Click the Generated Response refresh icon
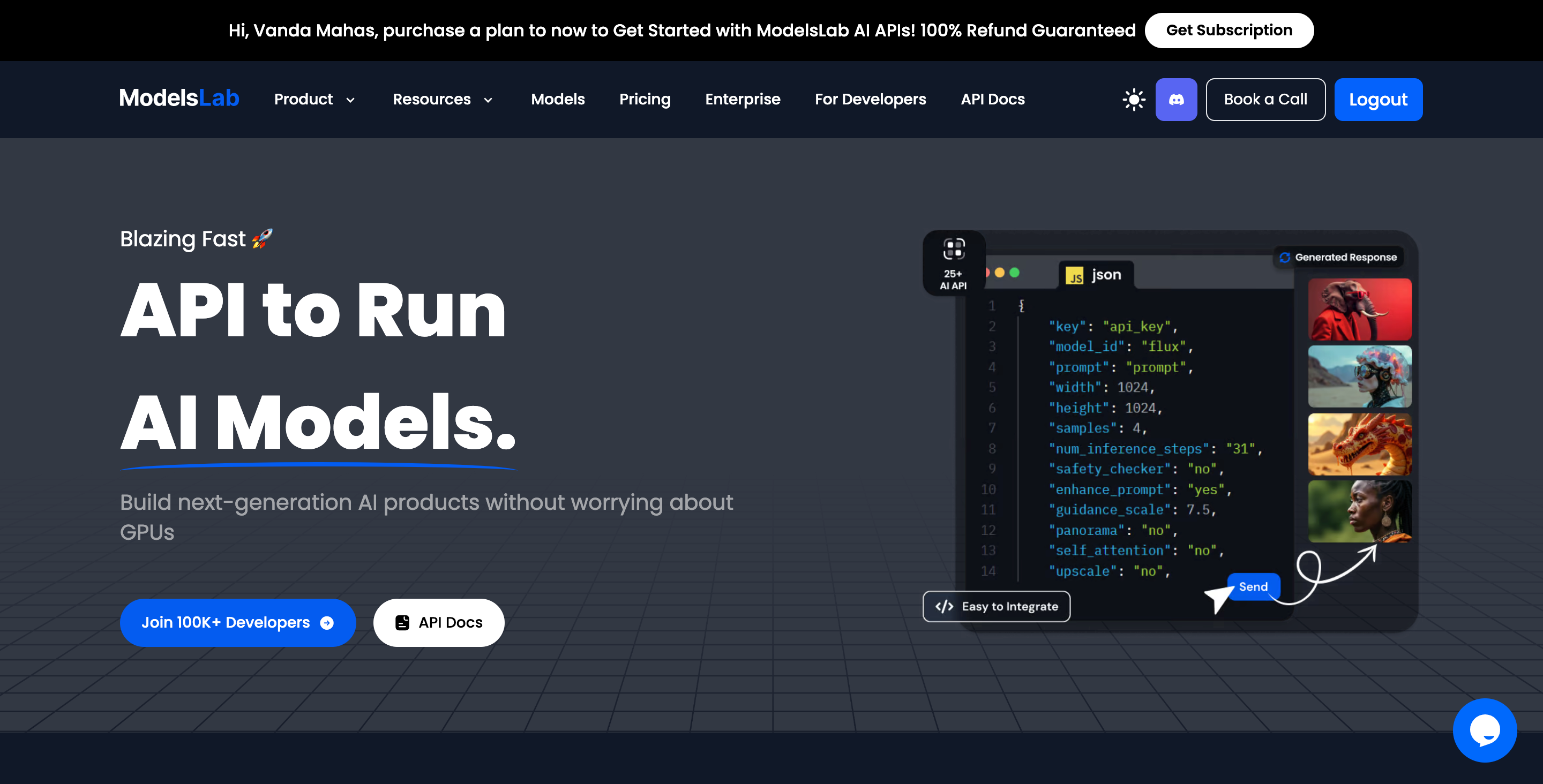The height and width of the screenshot is (784, 1543). coord(1285,258)
